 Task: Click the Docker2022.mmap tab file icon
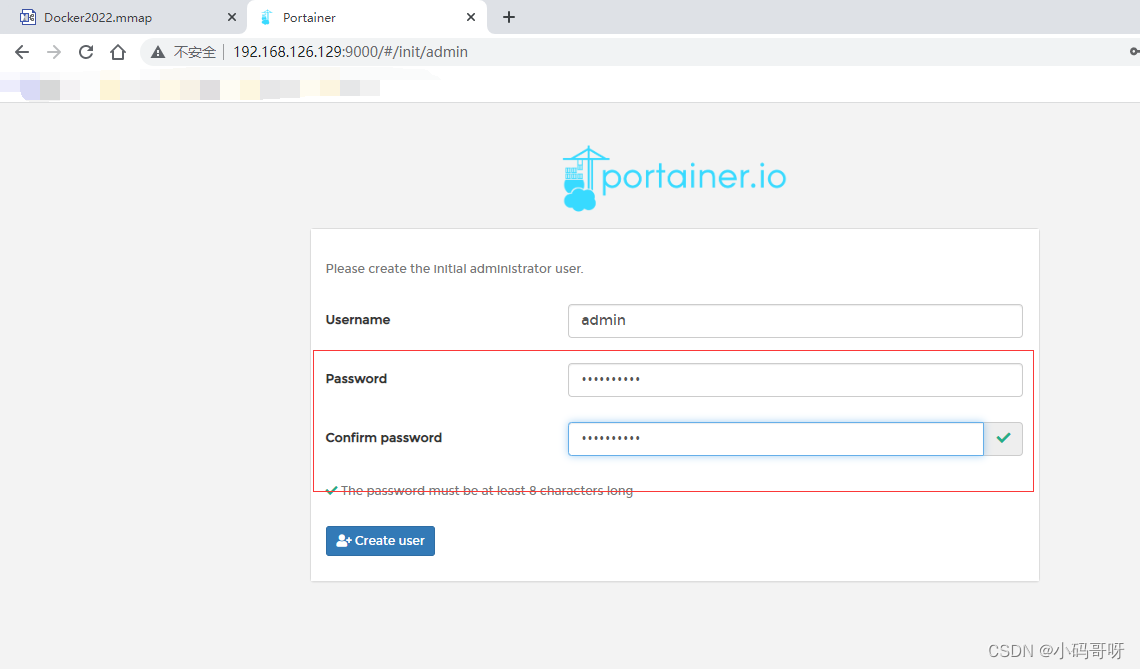28,17
